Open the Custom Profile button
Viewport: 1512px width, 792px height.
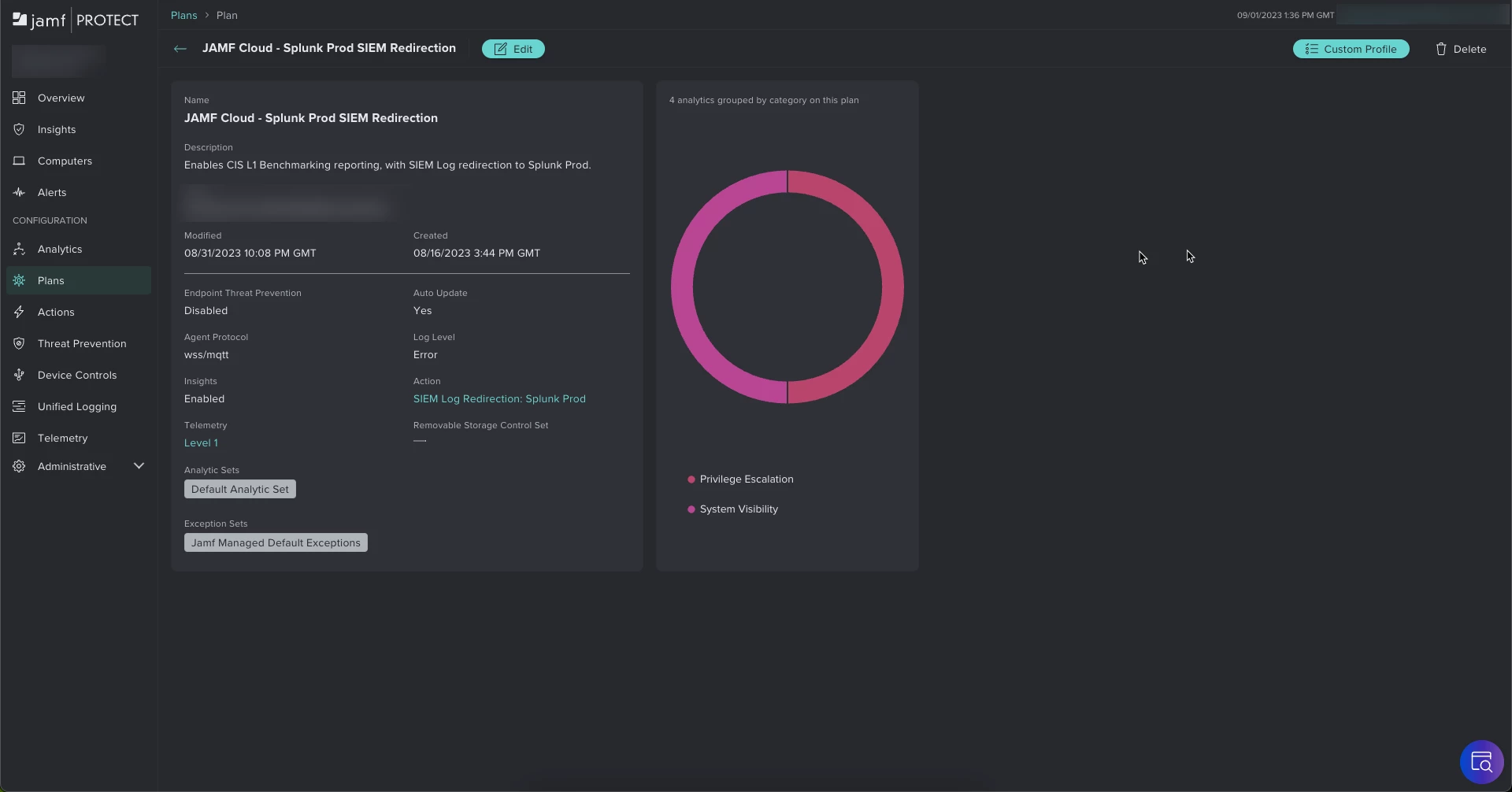[x=1351, y=49]
